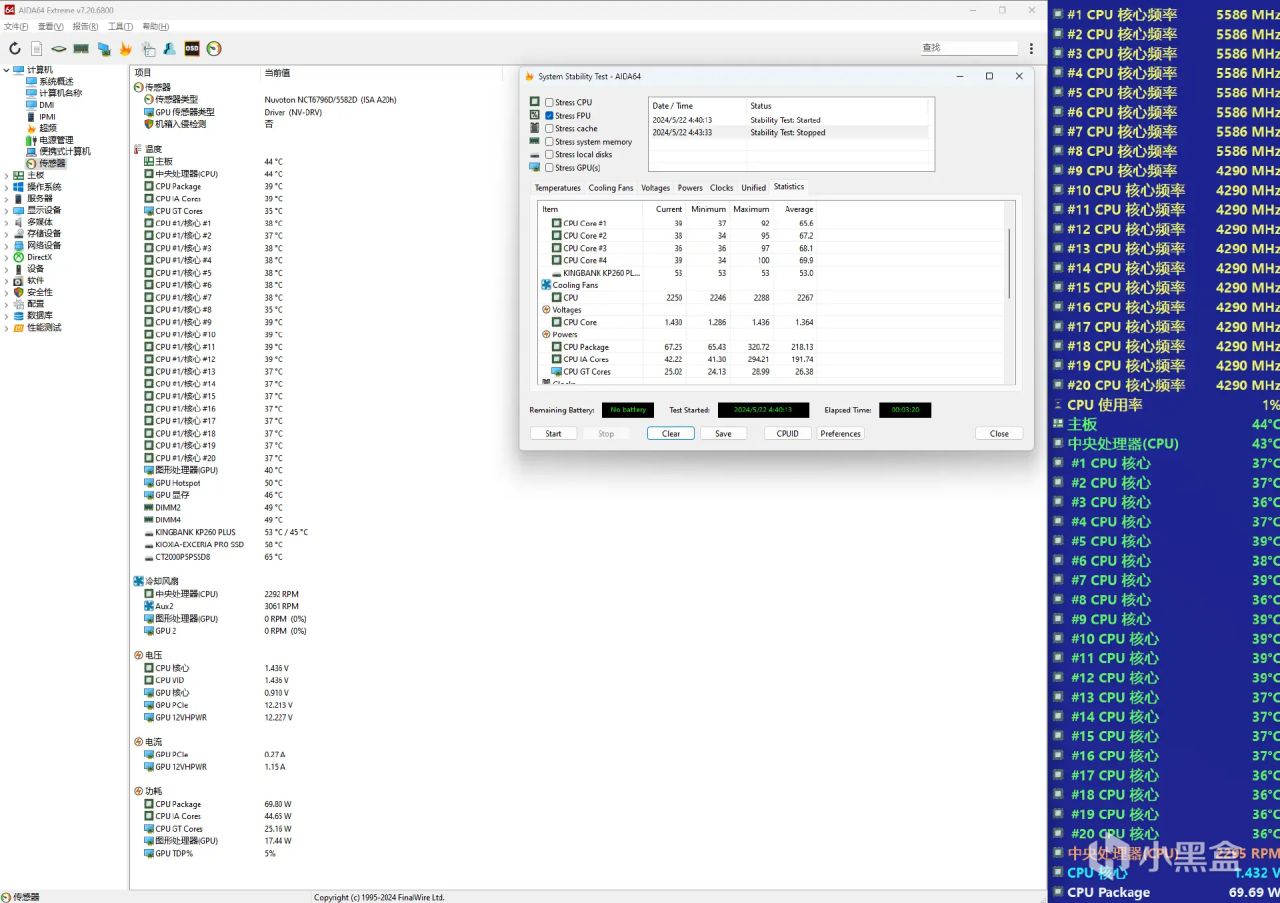1280x903 pixels.
Task: Switch to the Temperatures tab
Action: [557, 188]
